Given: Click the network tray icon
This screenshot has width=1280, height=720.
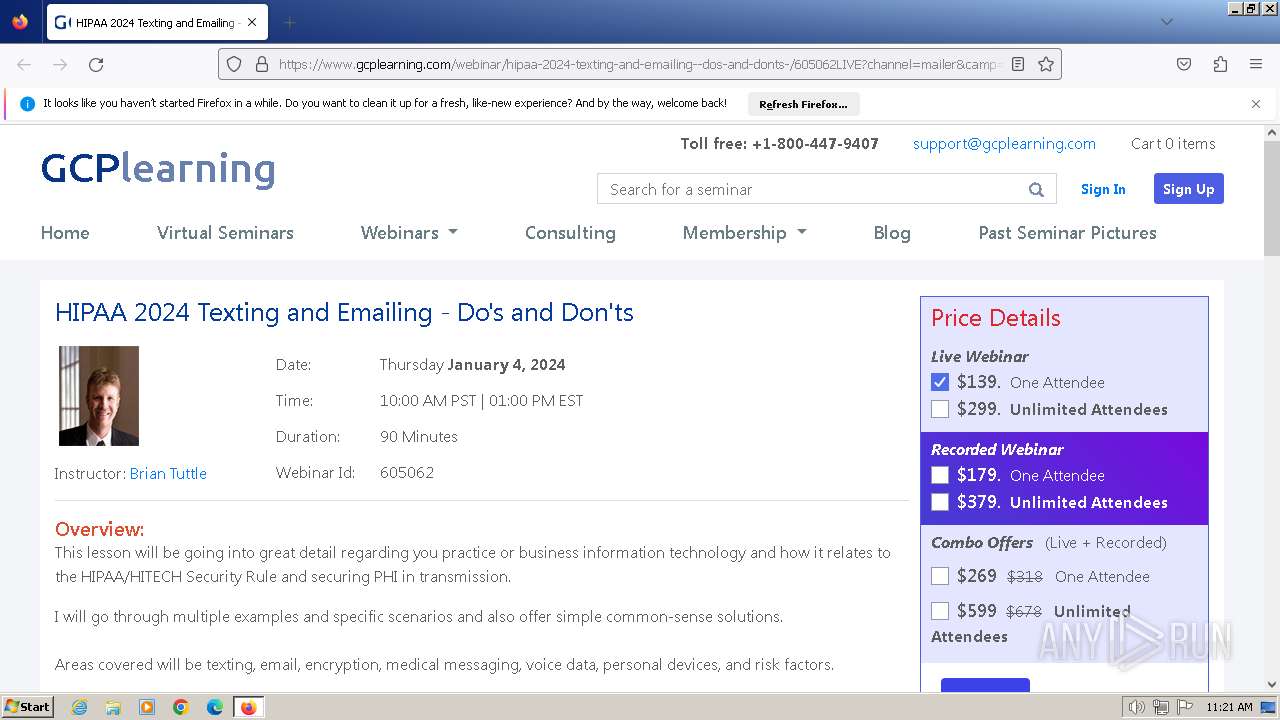Looking at the screenshot, I should pos(1161,707).
